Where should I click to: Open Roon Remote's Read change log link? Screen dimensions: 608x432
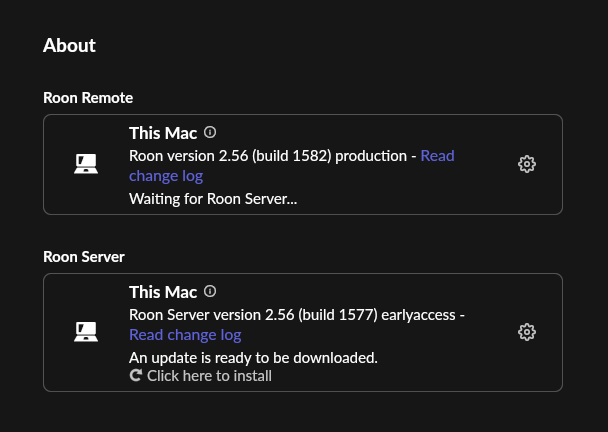pos(166,176)
